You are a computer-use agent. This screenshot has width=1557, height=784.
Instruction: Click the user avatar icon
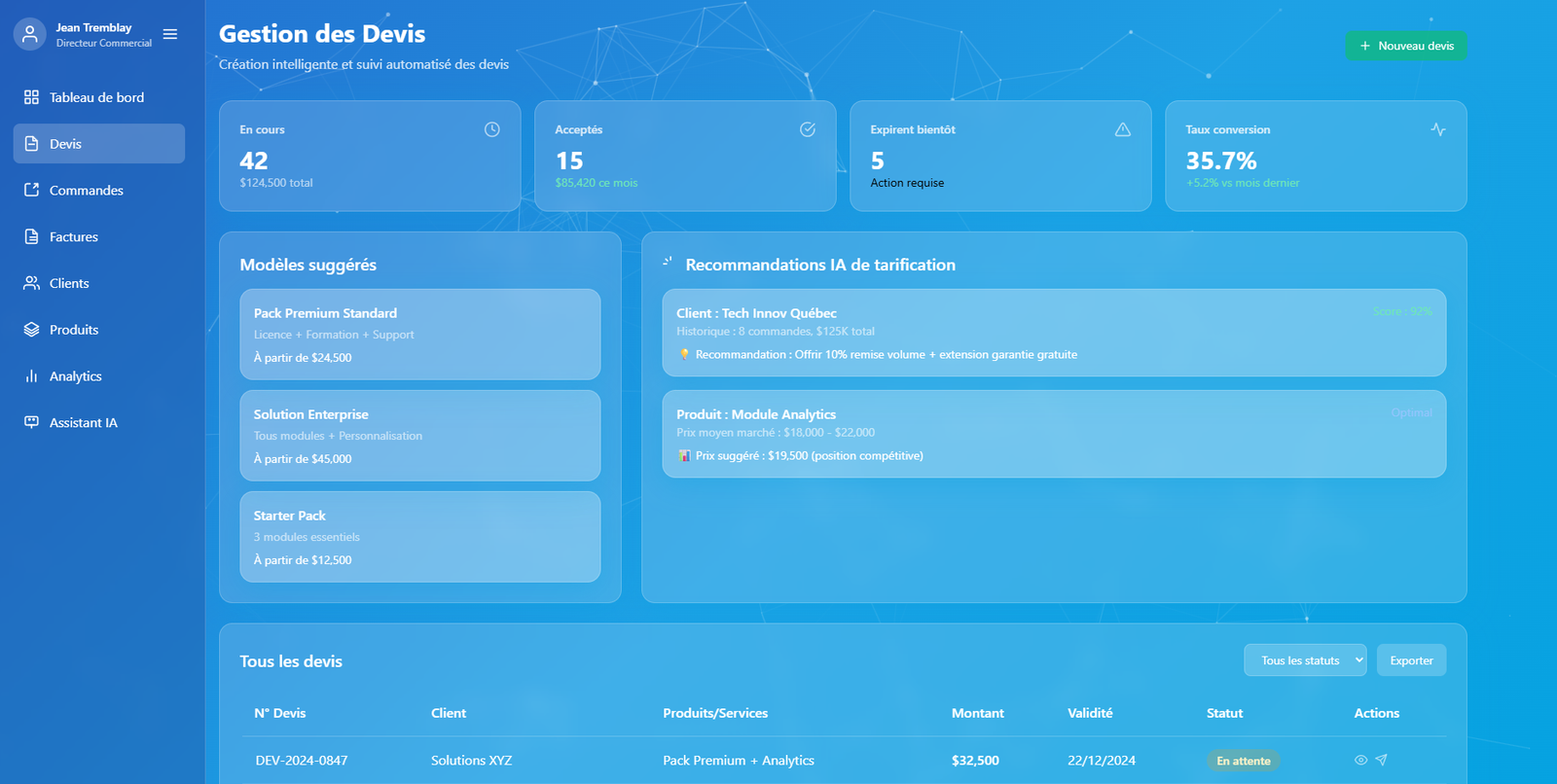pos(30,34)
